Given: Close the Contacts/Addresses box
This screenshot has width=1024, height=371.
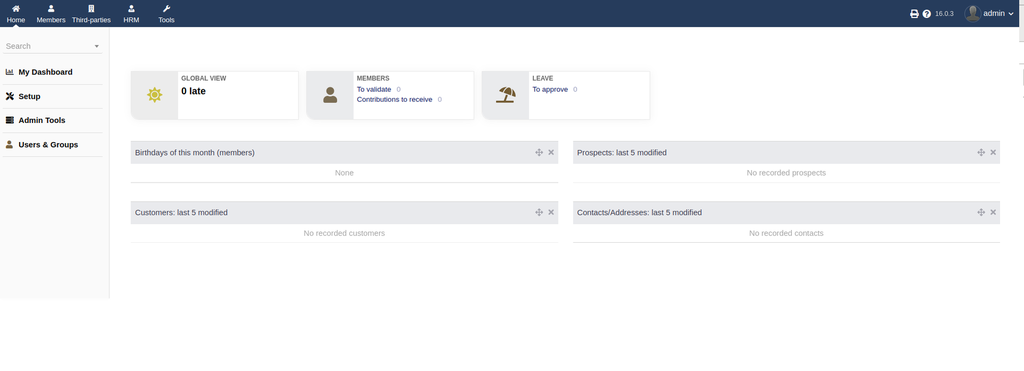Looking at the screenshot, I should click(993, 212).
